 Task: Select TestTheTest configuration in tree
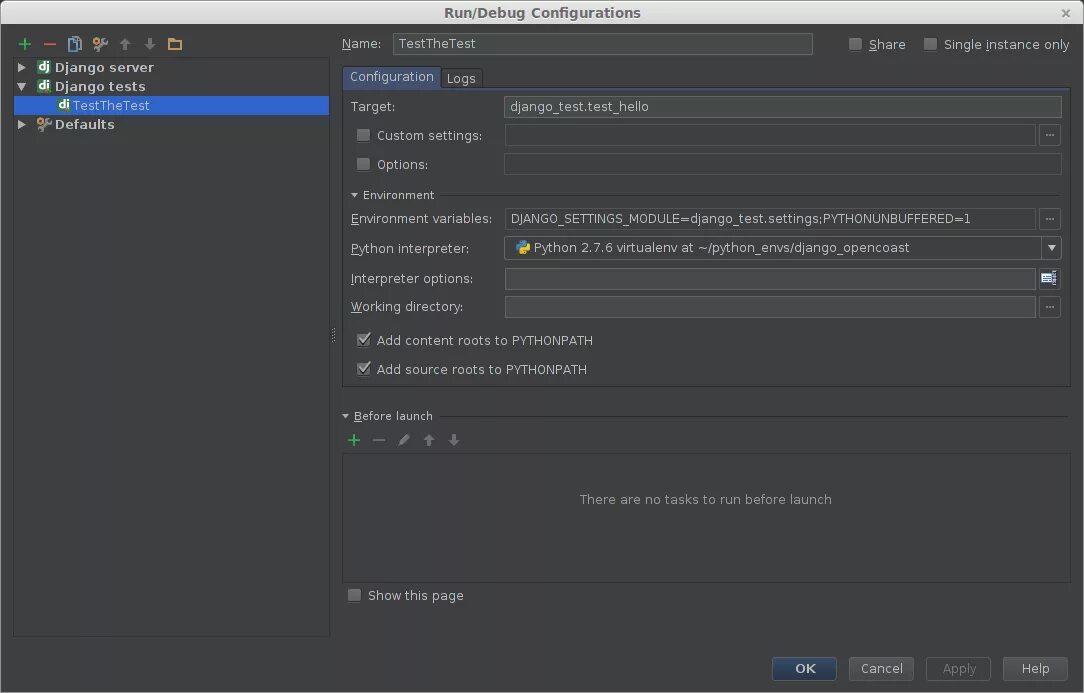(171, 105)
